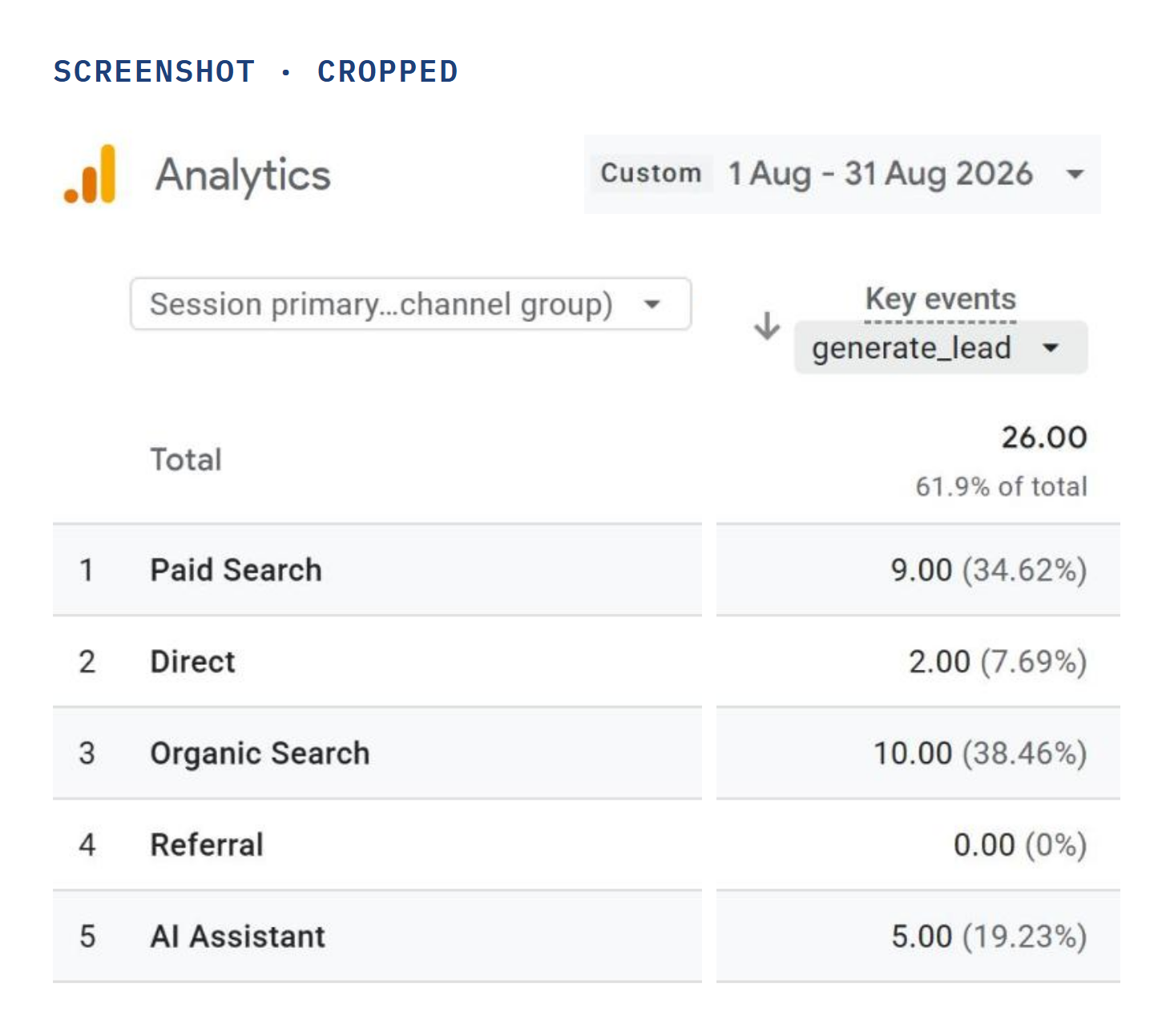Click the Google Analytics logo icon

(90, 175)
